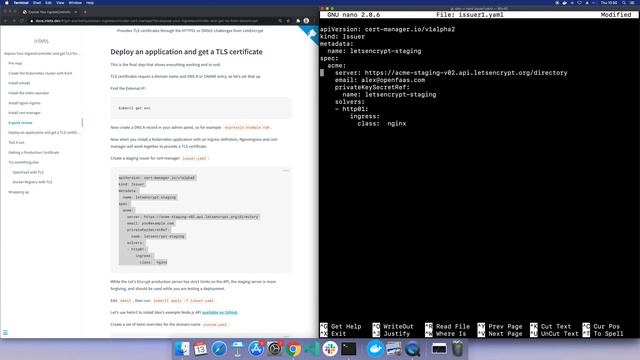640x360 pixels.
Task: Open Getting a Production Certificate sidebar link
Action: (34, 152)
